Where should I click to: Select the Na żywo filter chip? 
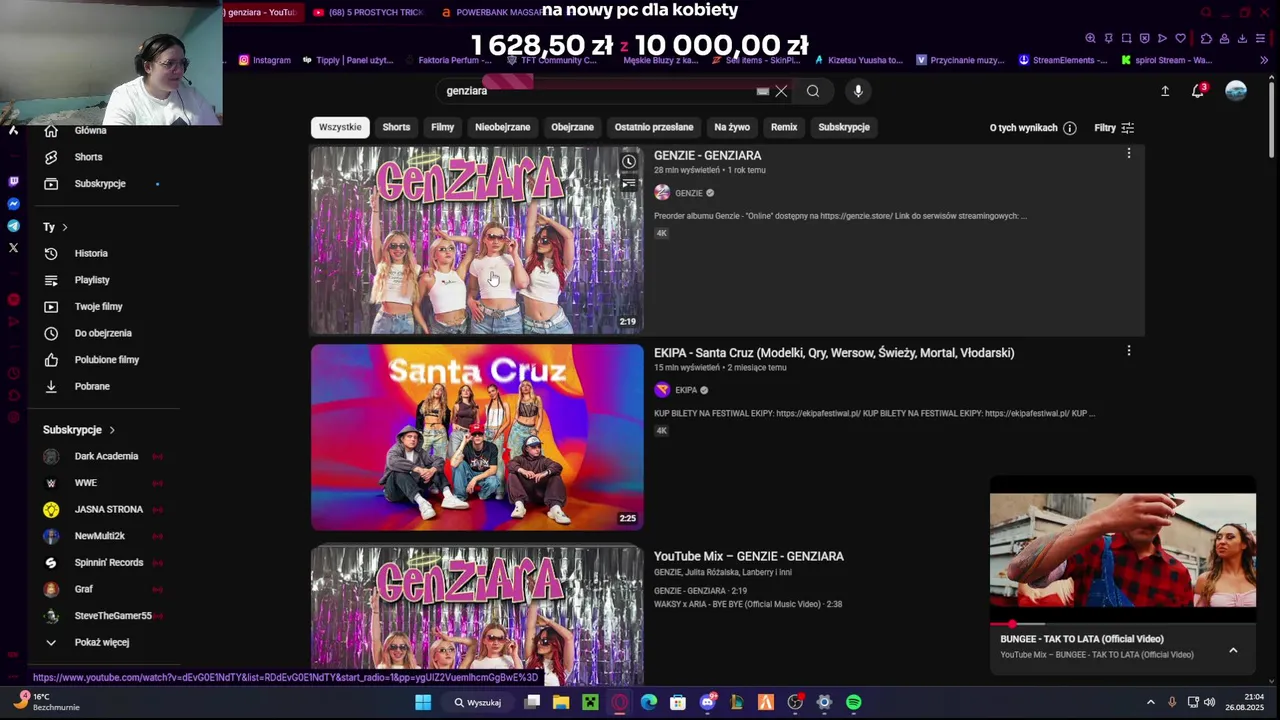tap(732, 127)
